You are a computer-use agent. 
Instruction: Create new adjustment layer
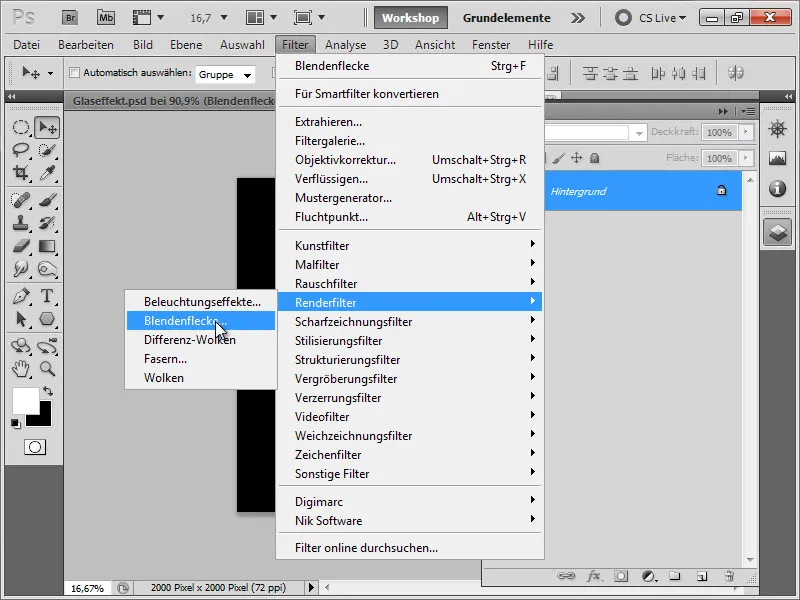tap(648, 577)
